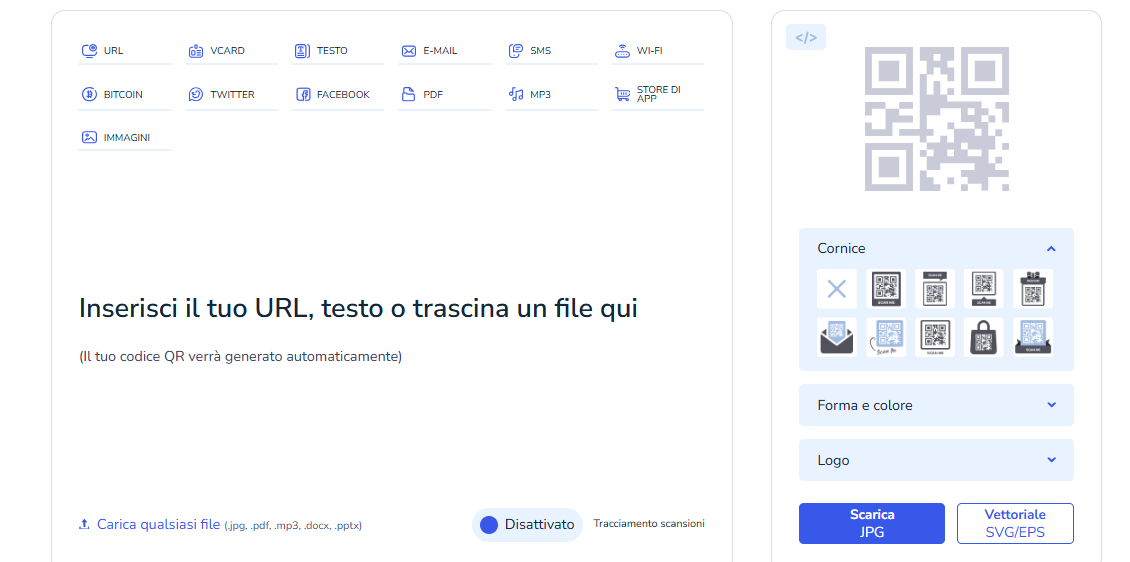Click the QR code preview image
This screenshot has width=1130, height=562.
(x=936, y=119)
